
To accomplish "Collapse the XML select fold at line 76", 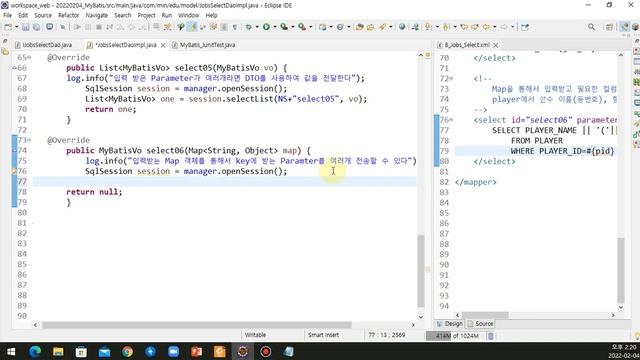I will 451,120.
